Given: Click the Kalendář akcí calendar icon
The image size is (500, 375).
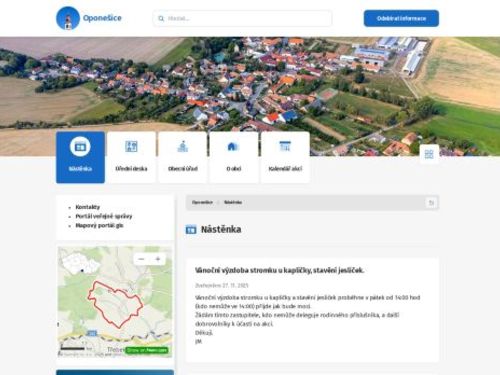Looking at the screenshot, I should (x=285, y=146).
